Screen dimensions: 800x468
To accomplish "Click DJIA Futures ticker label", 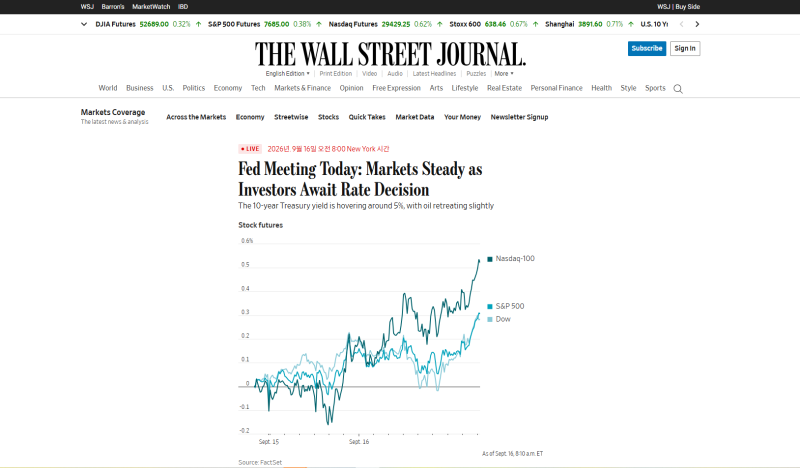I will coord(116,24).
